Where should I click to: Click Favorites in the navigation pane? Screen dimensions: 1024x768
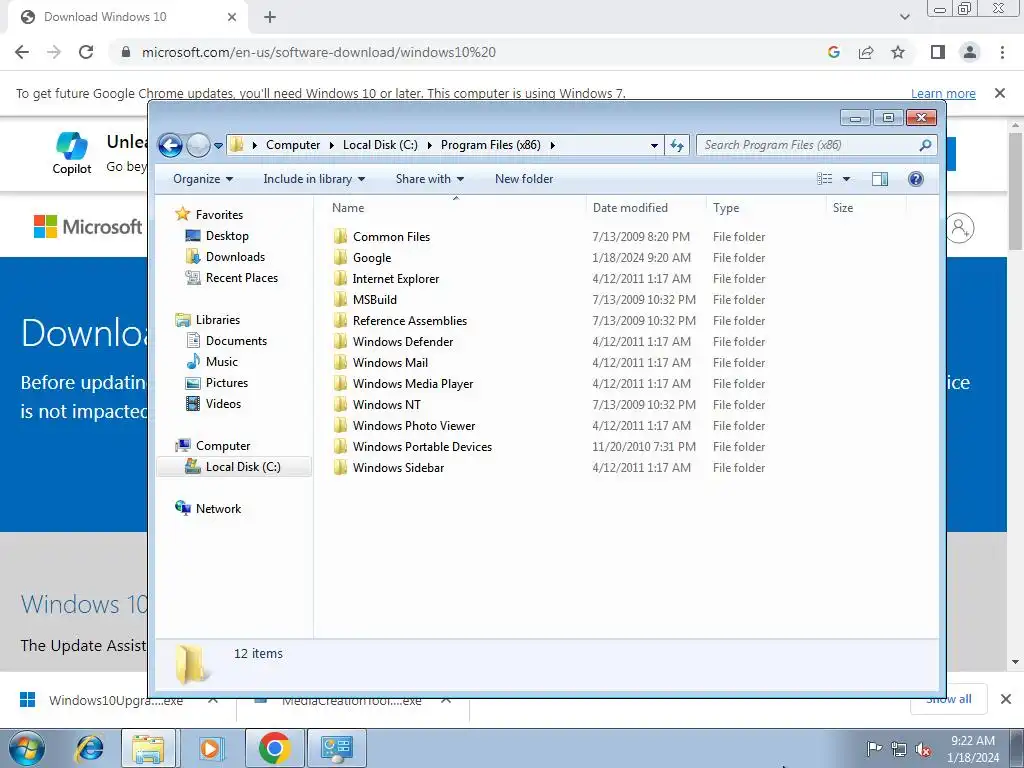pyautogui.click(x=219, y=215)
